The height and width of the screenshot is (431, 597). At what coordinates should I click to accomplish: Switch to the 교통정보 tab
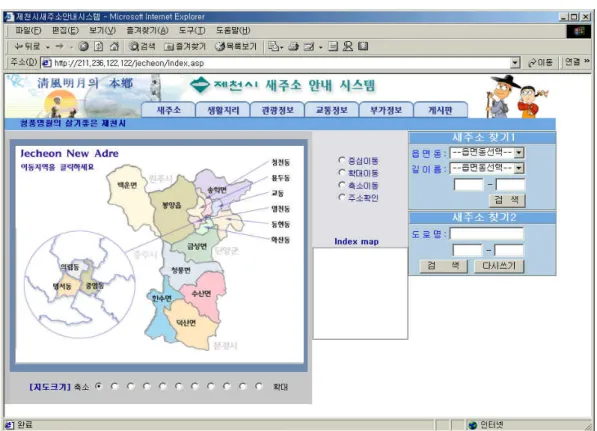pos(332,110)
